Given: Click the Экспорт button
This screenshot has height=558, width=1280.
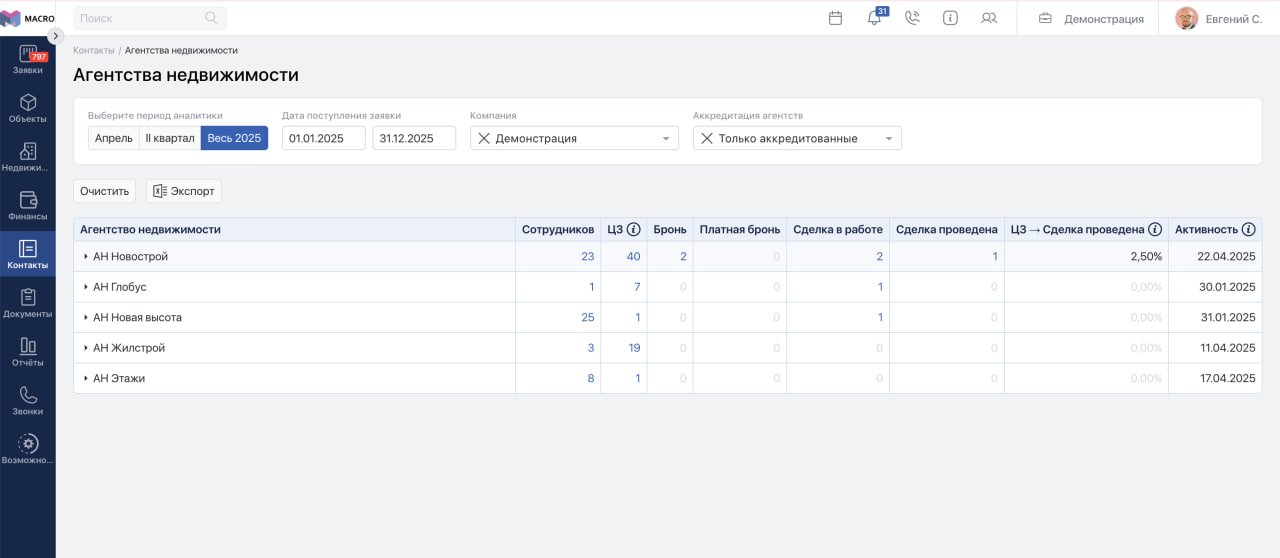Looking at the screenshot, I should pyautogui.click(x=184, y=191).
